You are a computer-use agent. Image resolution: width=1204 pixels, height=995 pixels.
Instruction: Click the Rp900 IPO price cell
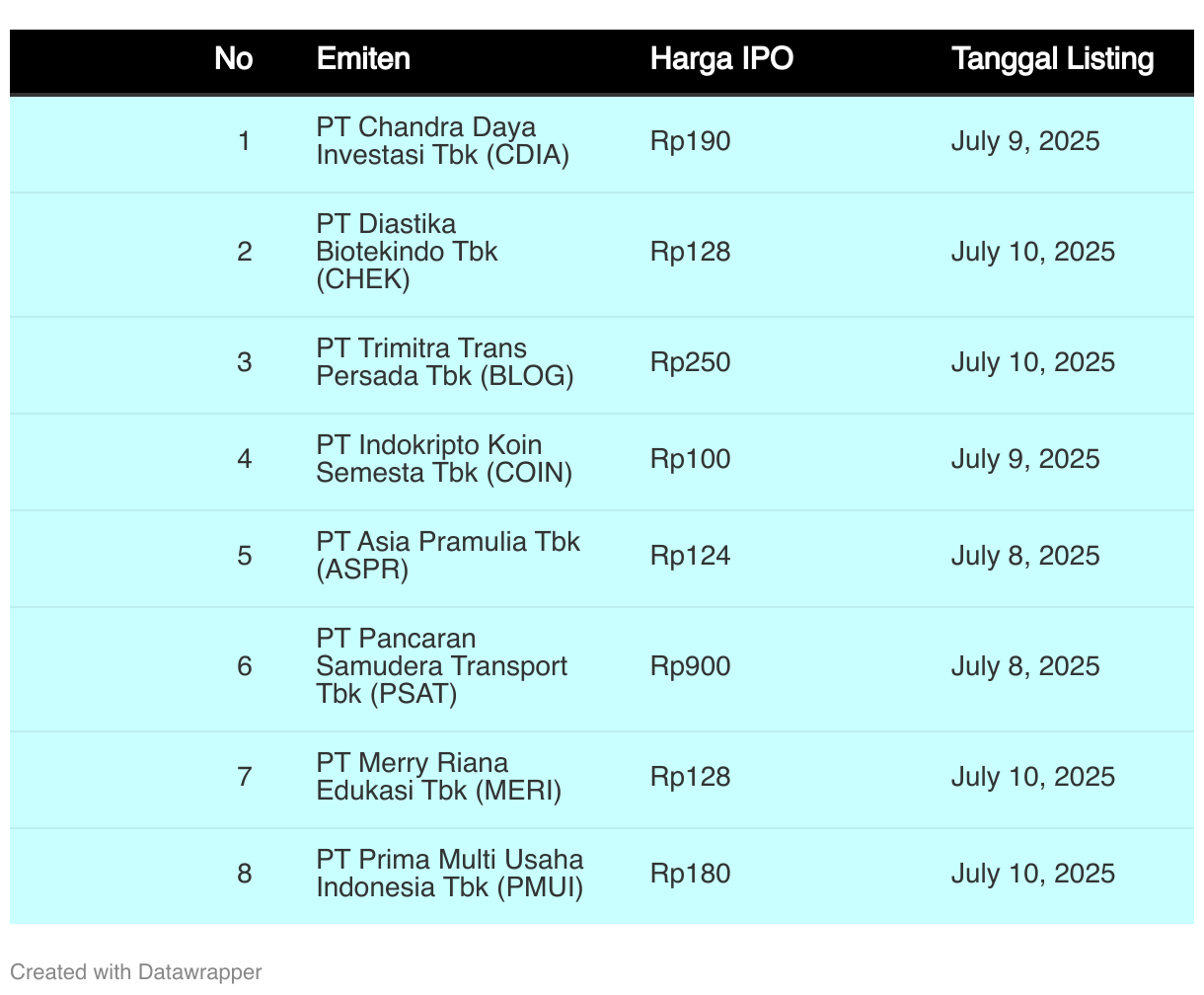click(690, 666)
